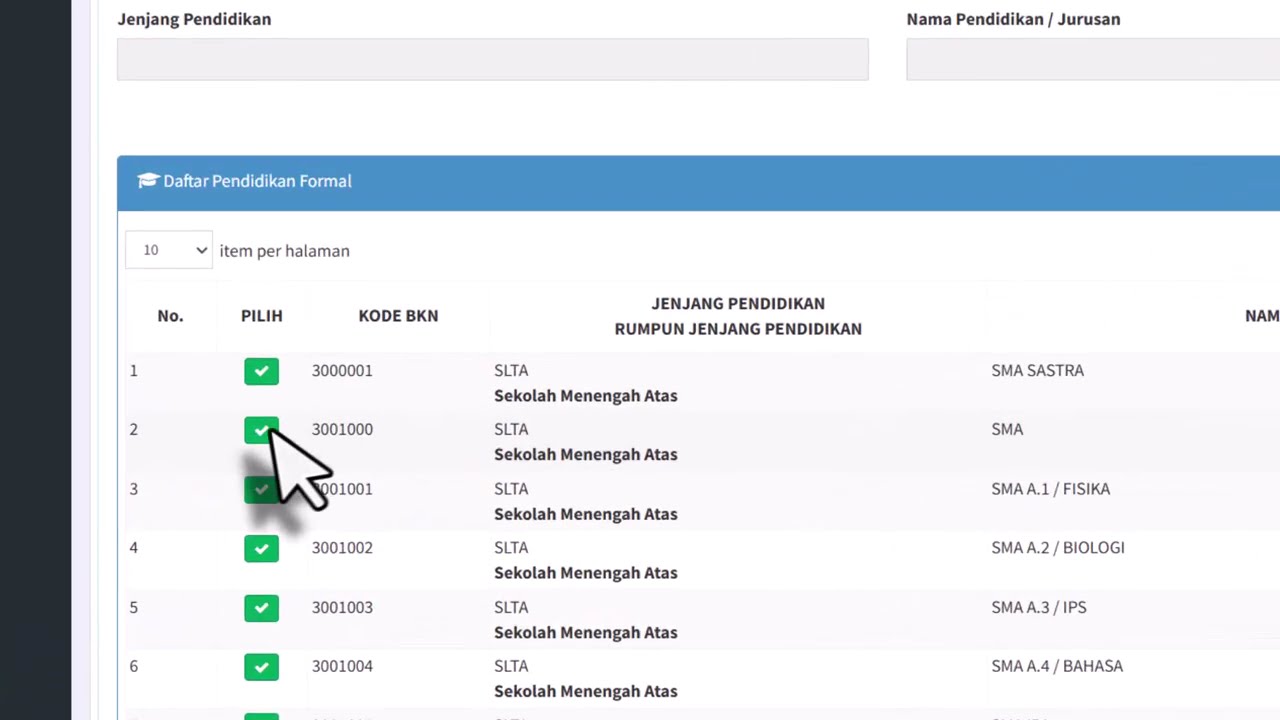Click the PILIH column header

tap(261, 316)
